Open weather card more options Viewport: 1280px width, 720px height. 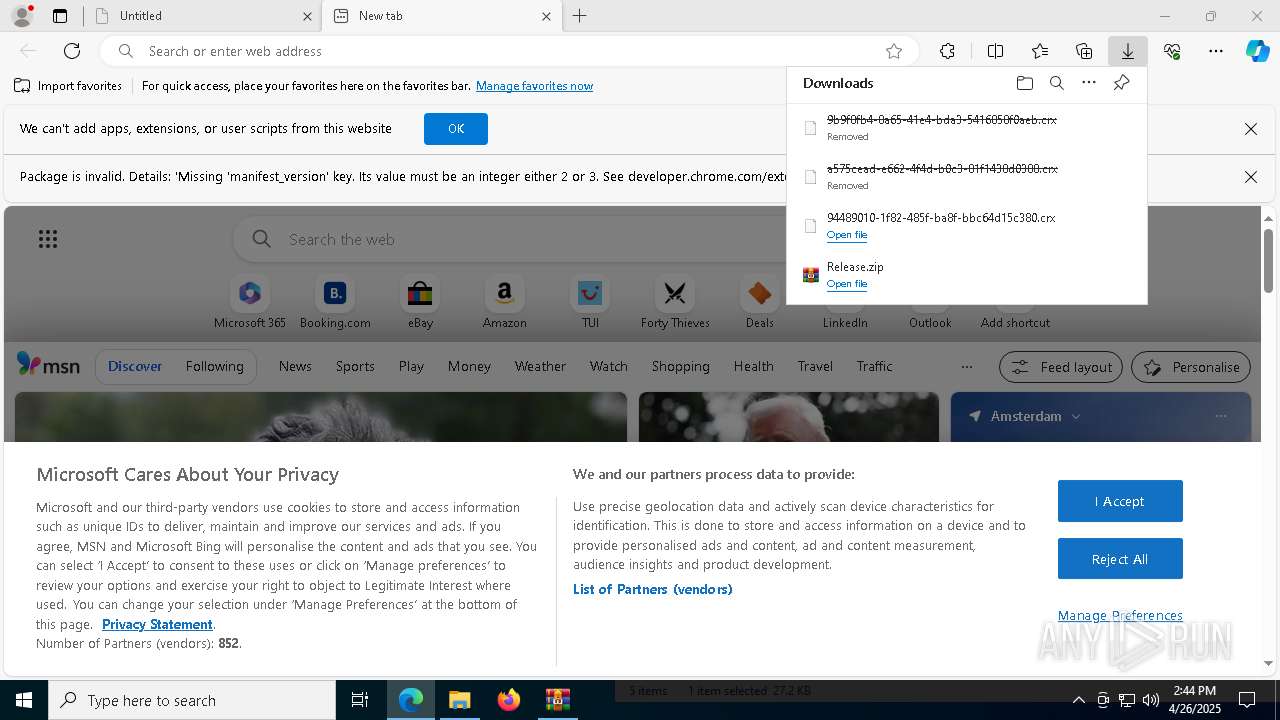1220,416
